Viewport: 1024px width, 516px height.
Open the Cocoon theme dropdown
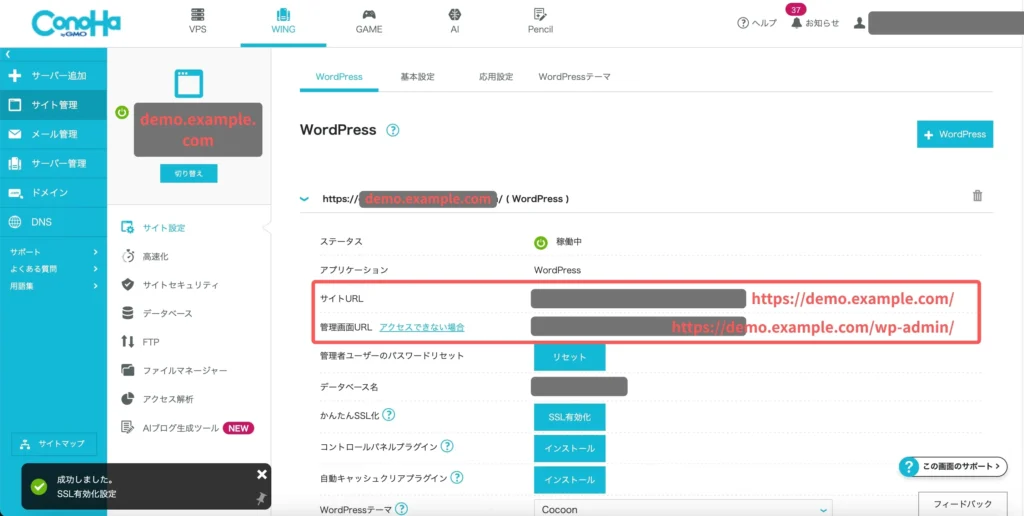click(x=683, y=509)
